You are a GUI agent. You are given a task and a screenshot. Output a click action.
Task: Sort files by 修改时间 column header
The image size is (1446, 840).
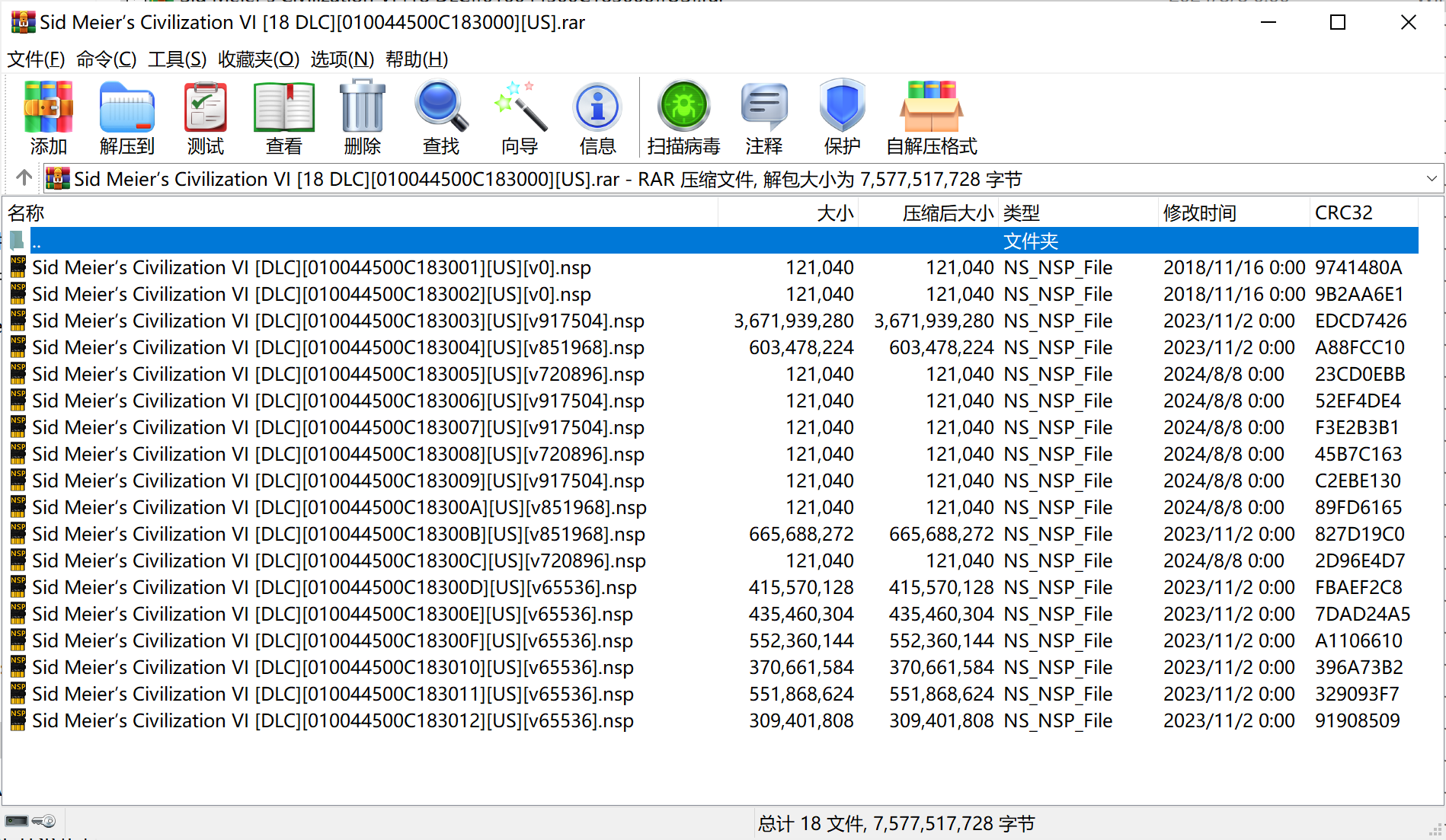1199,213
